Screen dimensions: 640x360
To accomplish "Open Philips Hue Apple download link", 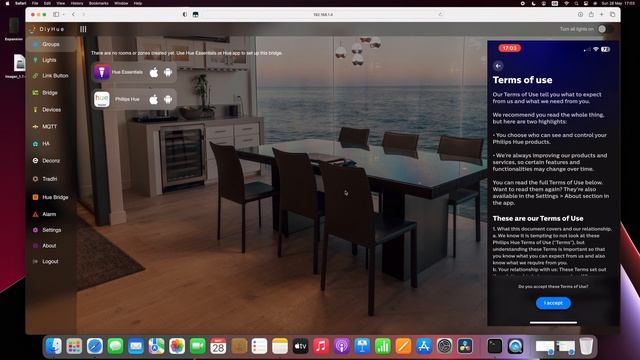I will (153, 99).
